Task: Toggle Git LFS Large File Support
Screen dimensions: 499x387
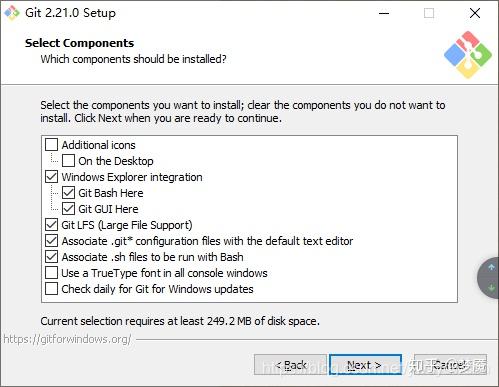Action: click(51, 225)
